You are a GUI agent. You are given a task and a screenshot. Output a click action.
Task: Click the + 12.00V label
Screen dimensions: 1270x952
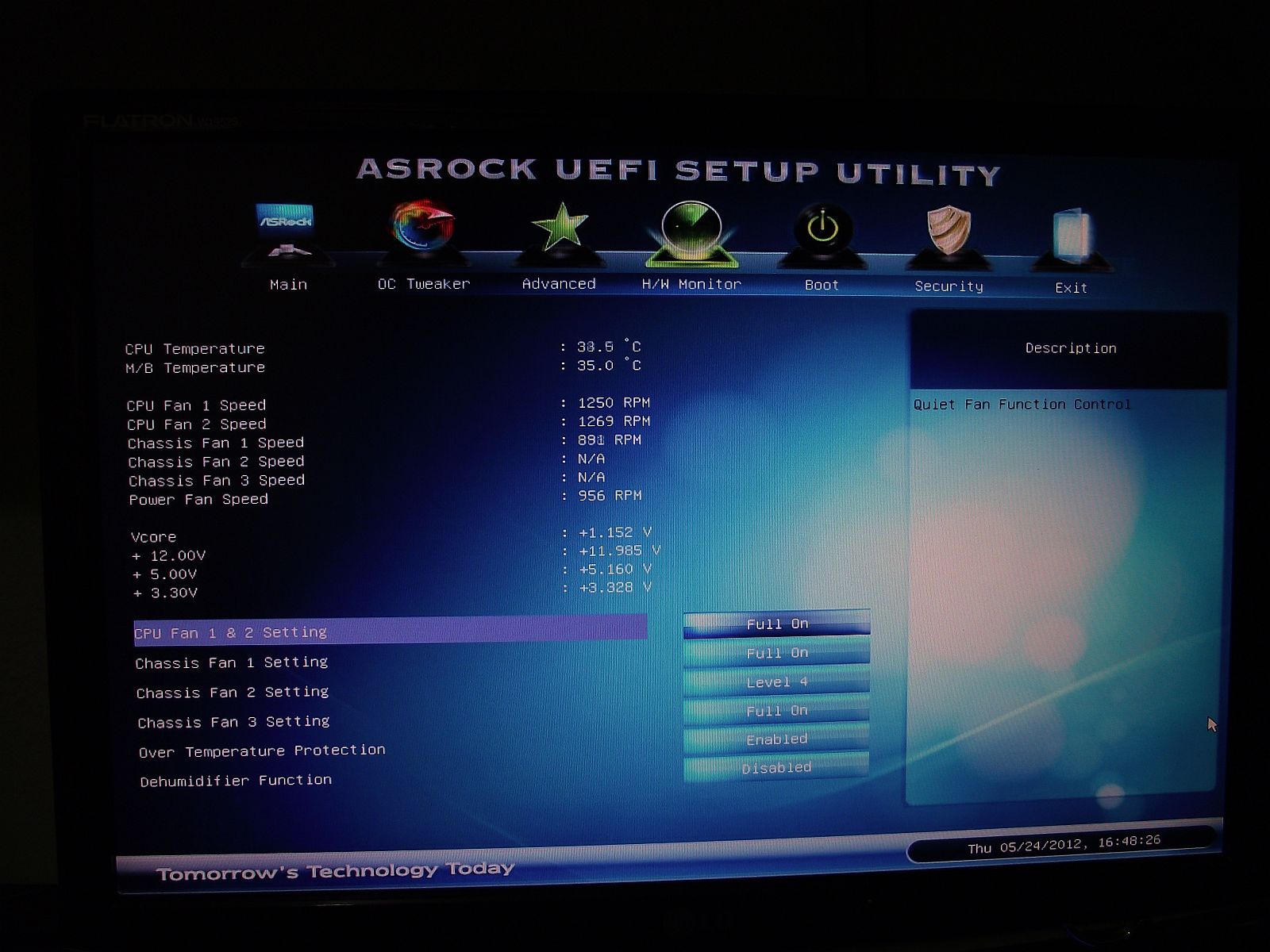(x=168, y=556)
